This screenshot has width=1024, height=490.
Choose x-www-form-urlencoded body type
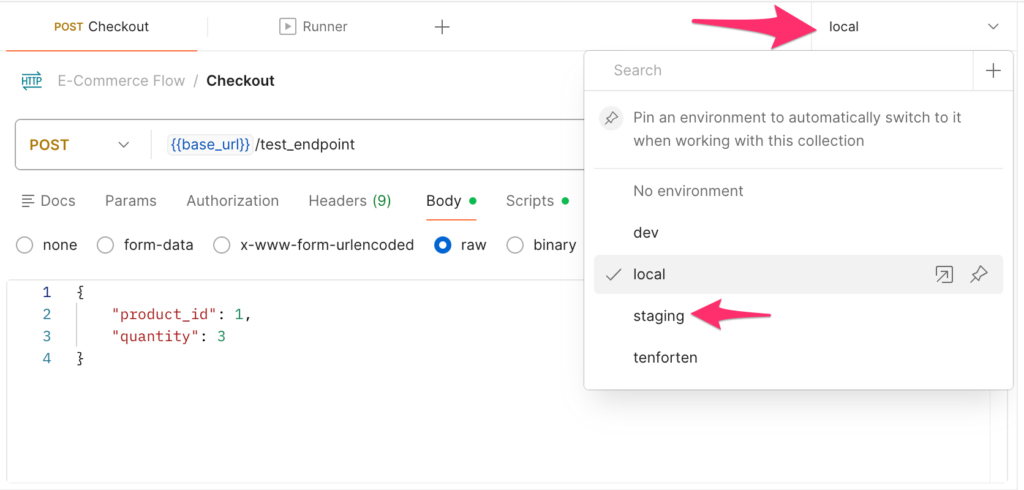(221, 245)
